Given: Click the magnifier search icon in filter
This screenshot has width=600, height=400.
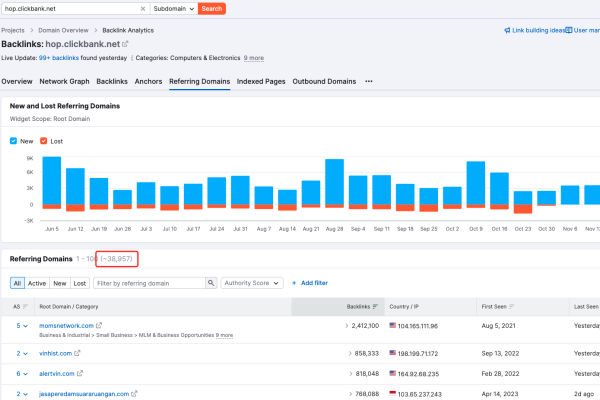Looking at the screenshot, I should pyautogui.click(x=211, y=283).
